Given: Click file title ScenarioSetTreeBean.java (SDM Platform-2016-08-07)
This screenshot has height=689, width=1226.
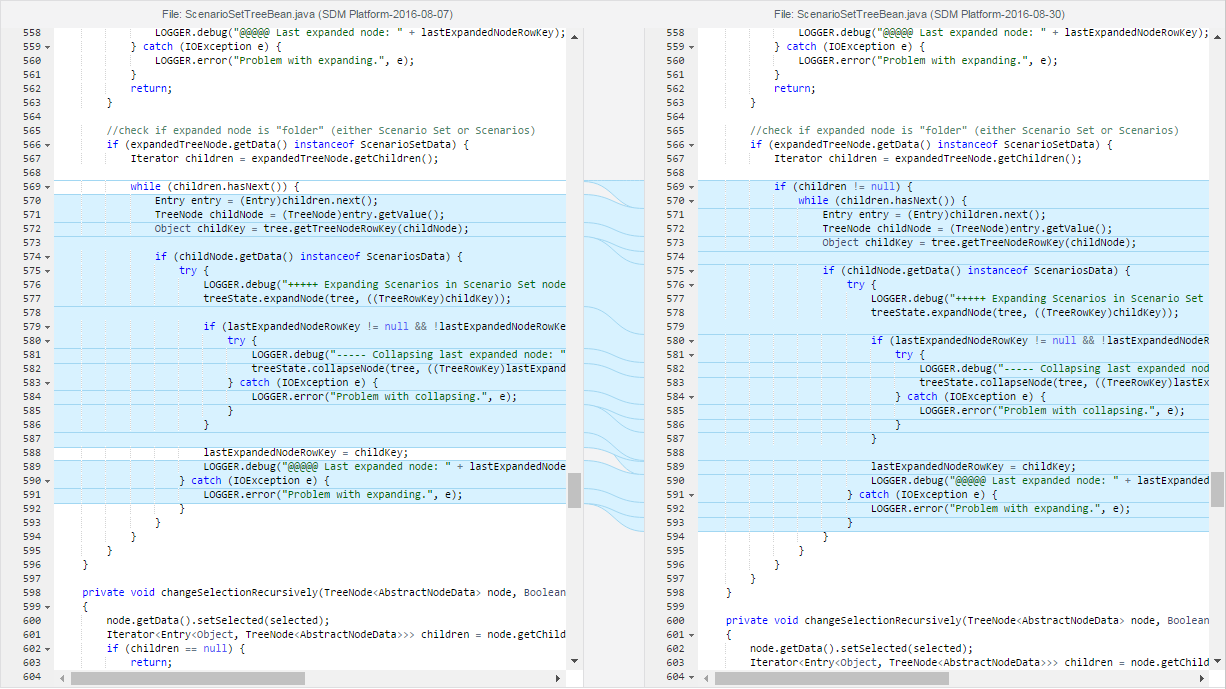Looking at the screenshot, I should coord(307,15).
